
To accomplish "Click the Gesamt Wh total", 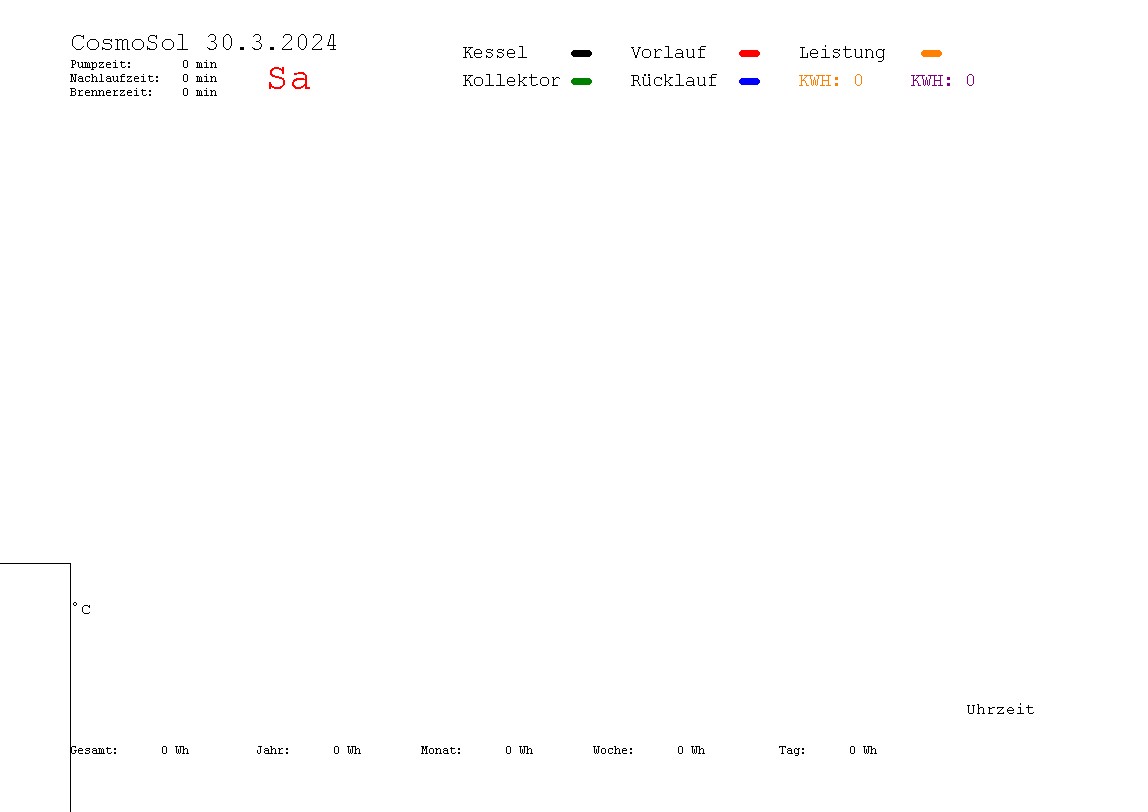I will point(174,750).
